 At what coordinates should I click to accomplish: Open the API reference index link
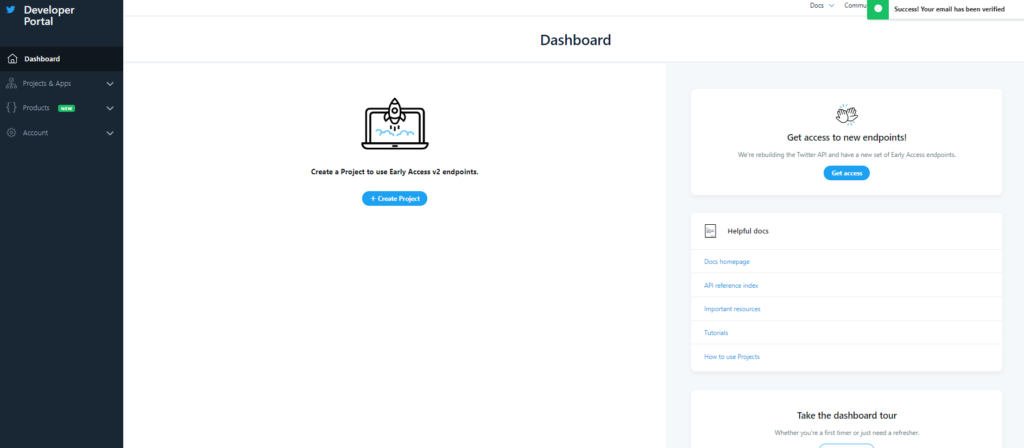pos(731,286)
